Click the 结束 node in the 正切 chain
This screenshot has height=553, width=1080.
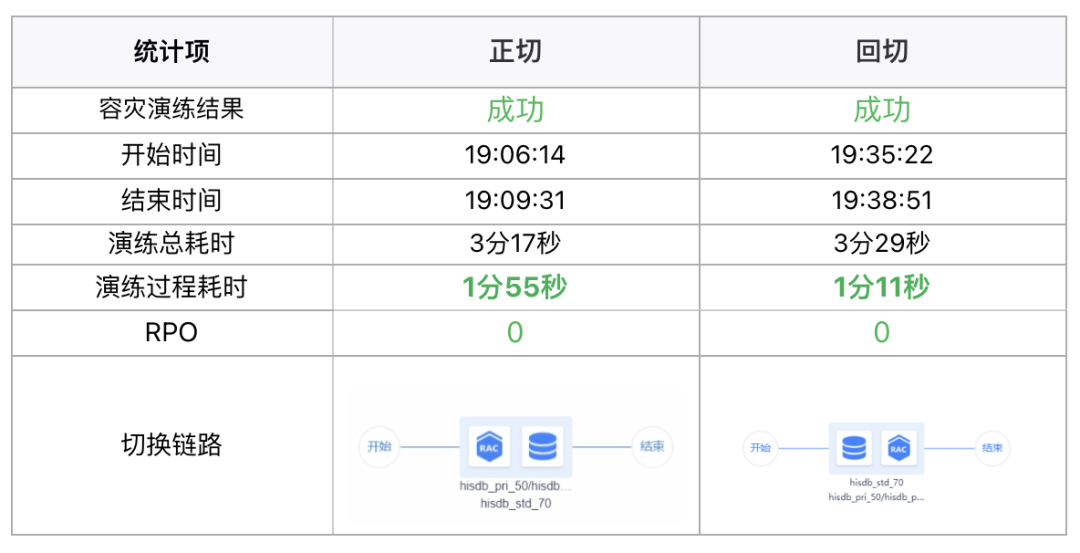(x=652, y=446)
